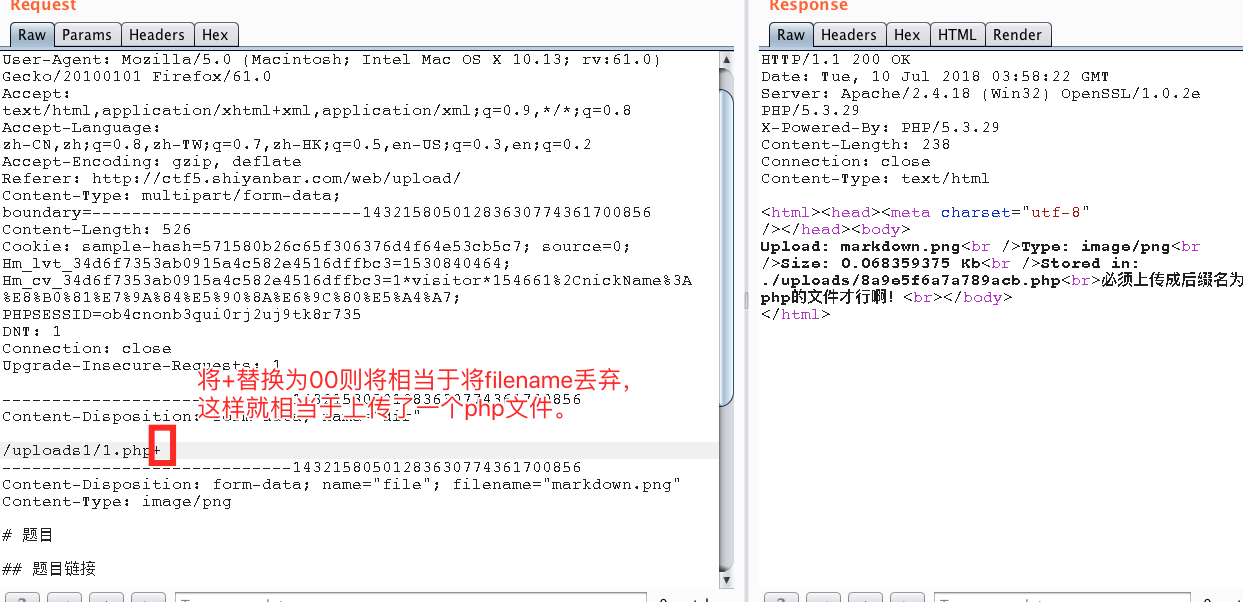Click the request pane scrollbar up arrow
The height and width of the screenshot is (602, 1243).
(727, 59)
